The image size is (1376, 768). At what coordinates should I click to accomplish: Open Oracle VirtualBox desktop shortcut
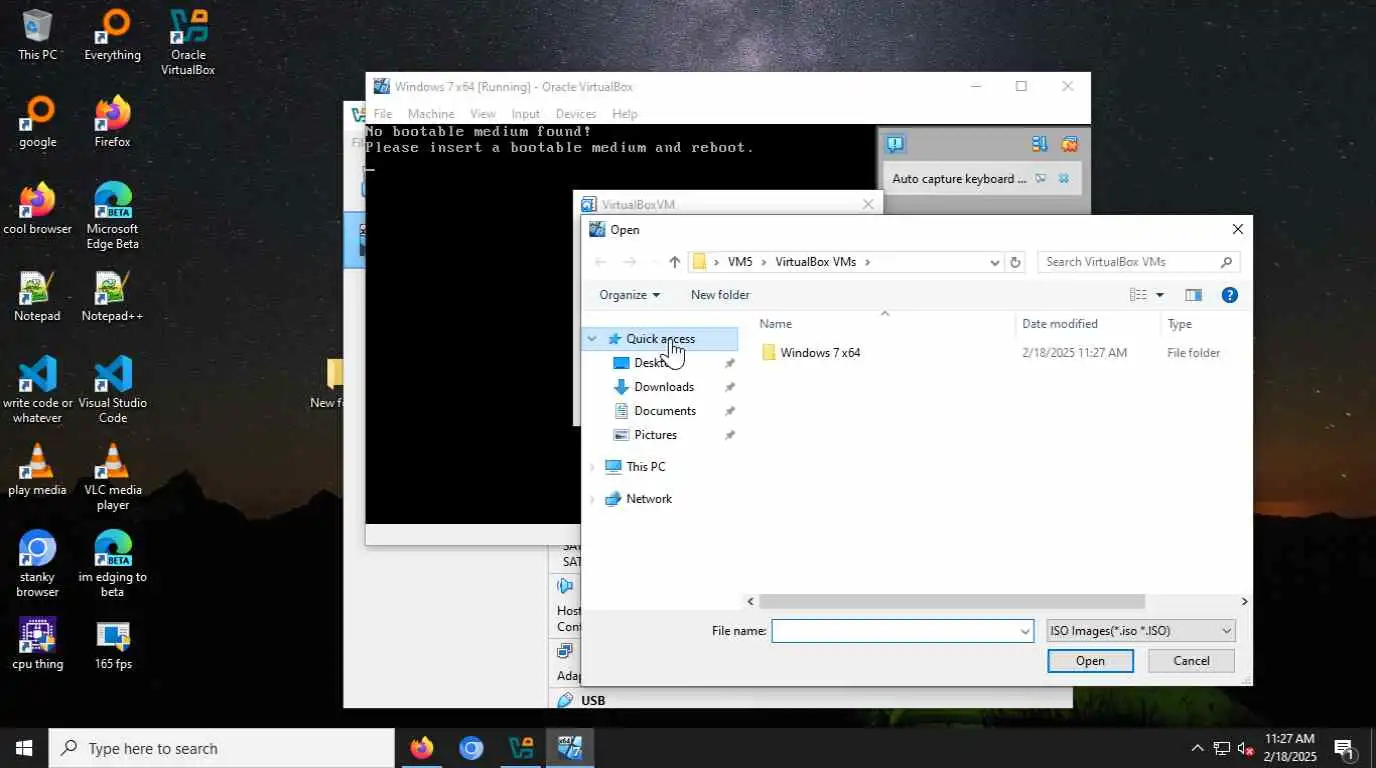coord(188,43)
